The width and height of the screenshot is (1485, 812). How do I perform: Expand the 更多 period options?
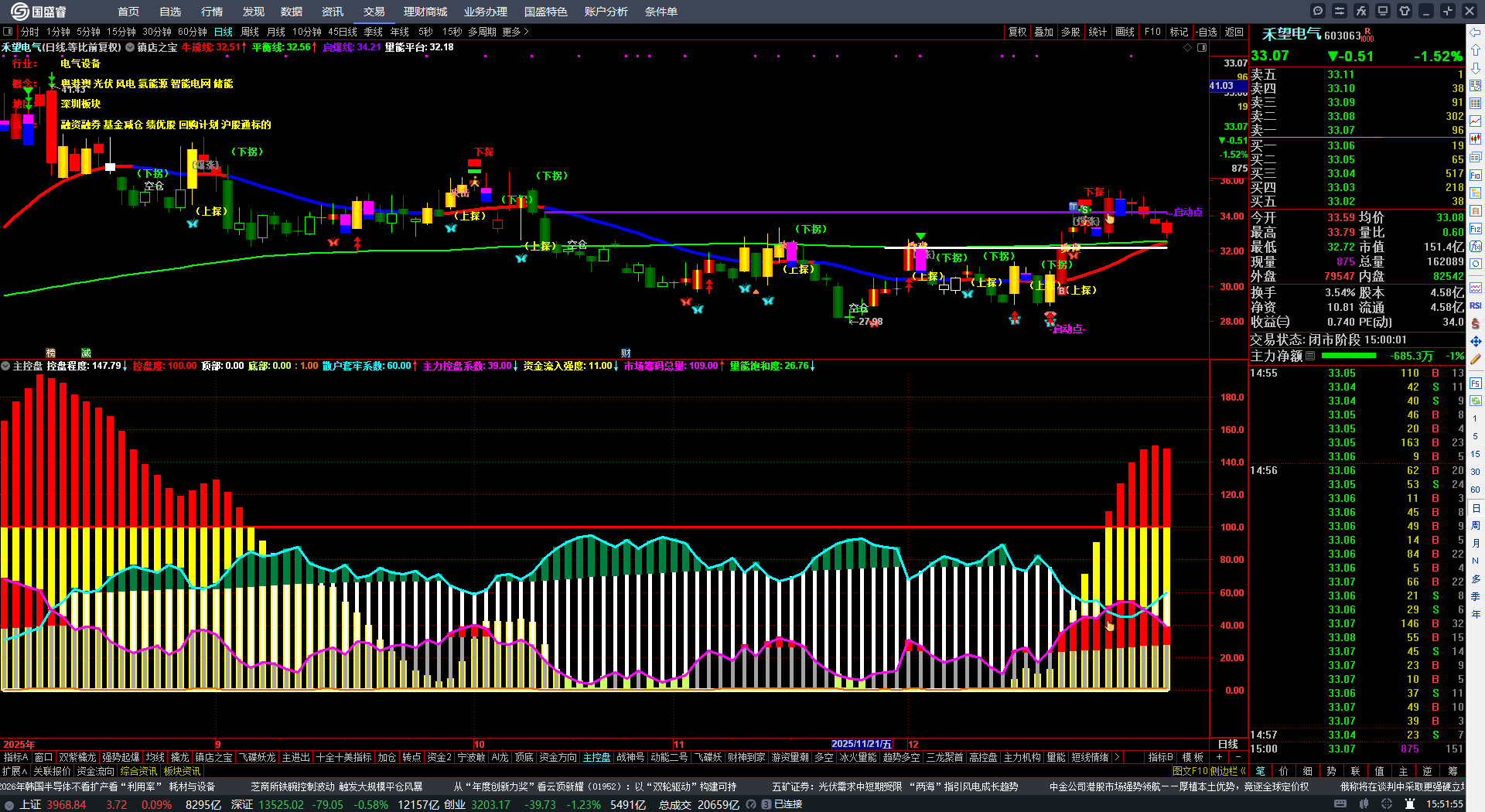click(515, 32)
